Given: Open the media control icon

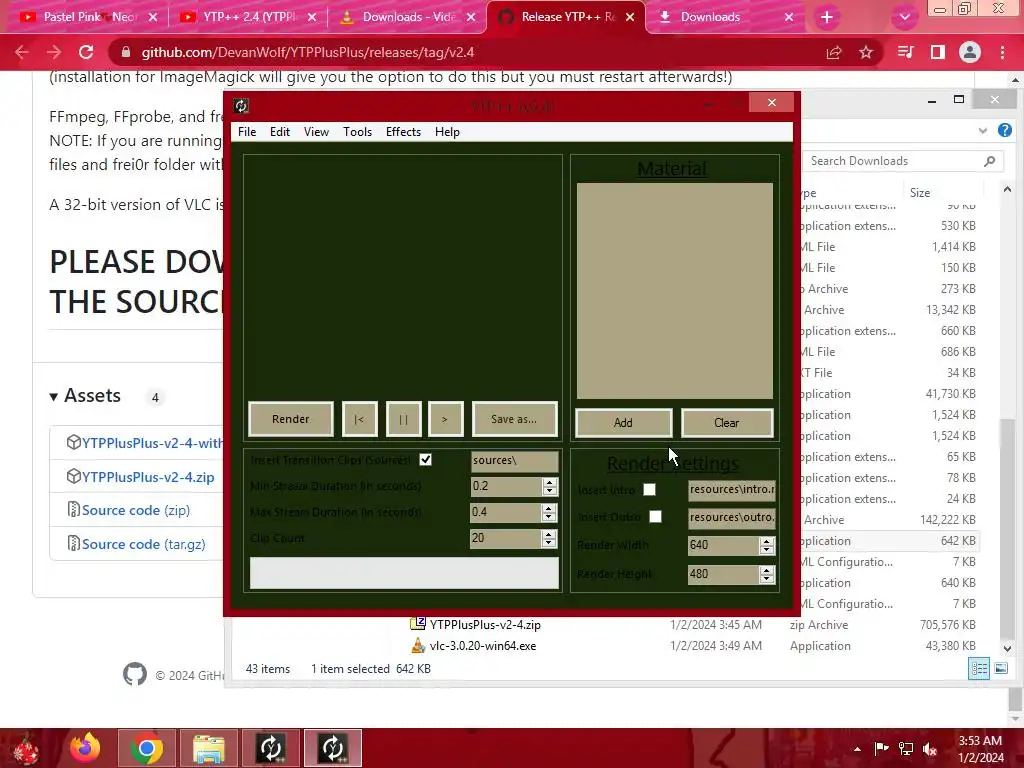Looking at the screenshot, I should pos(905,52).
